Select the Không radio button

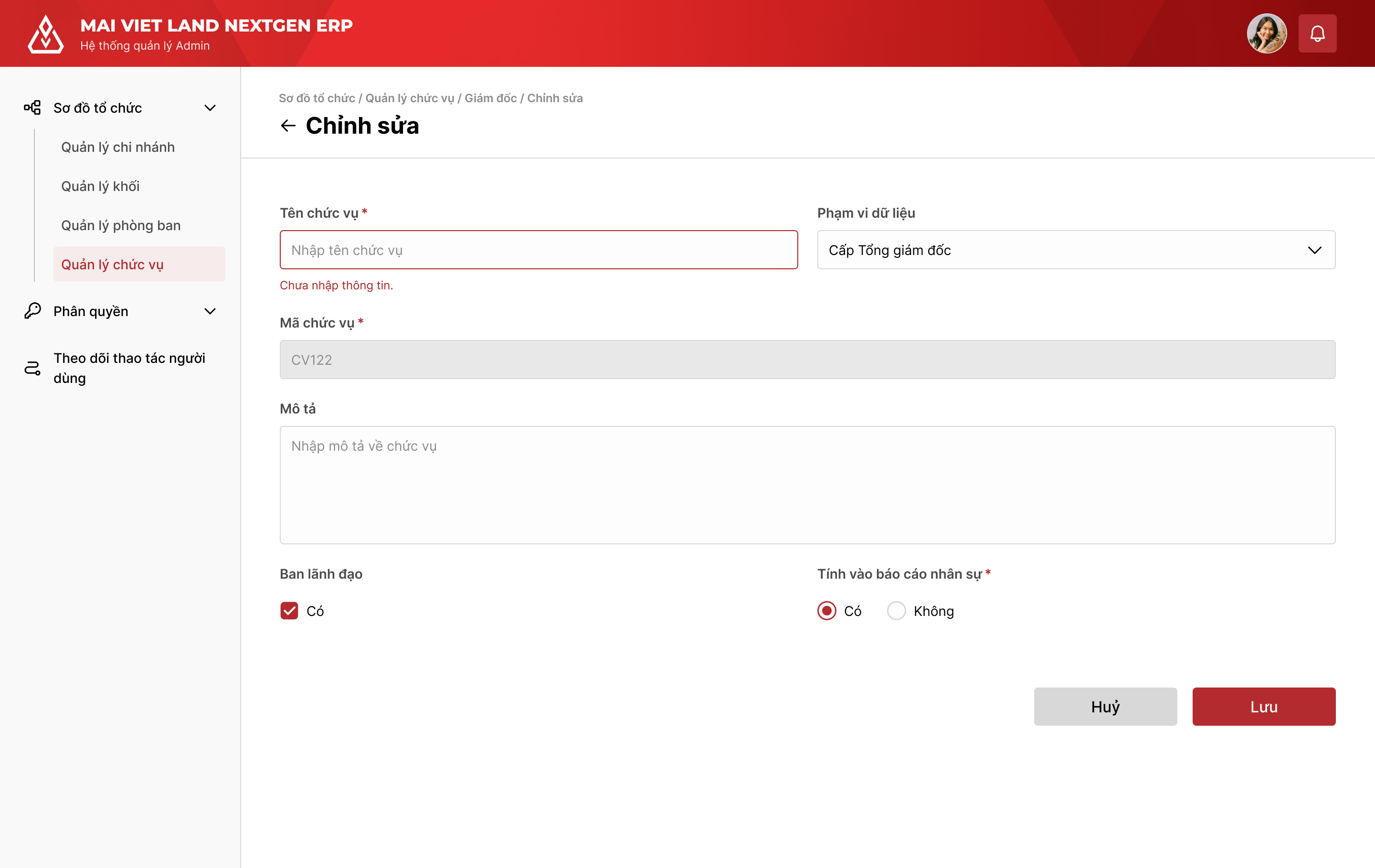896,611
